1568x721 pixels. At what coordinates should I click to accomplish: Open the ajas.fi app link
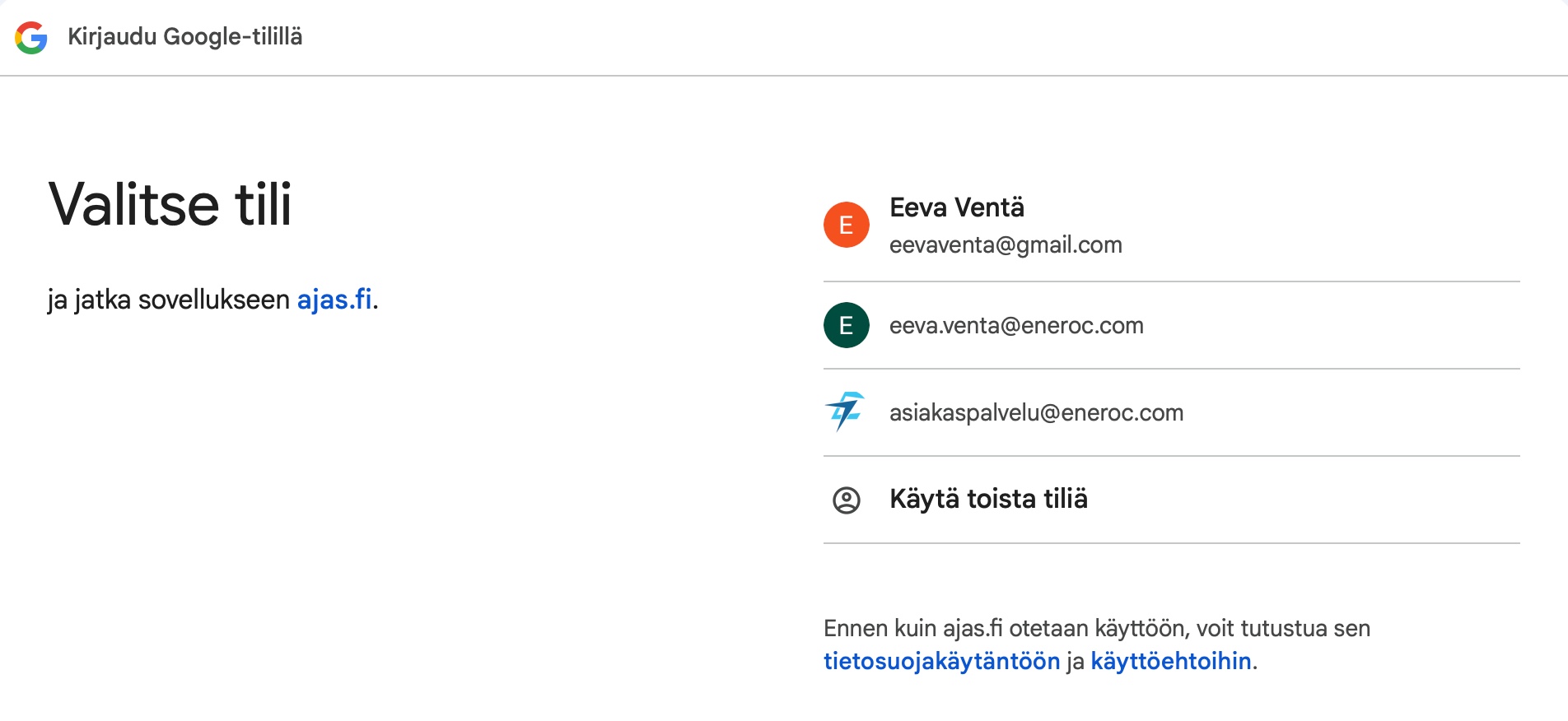[334, 300]
